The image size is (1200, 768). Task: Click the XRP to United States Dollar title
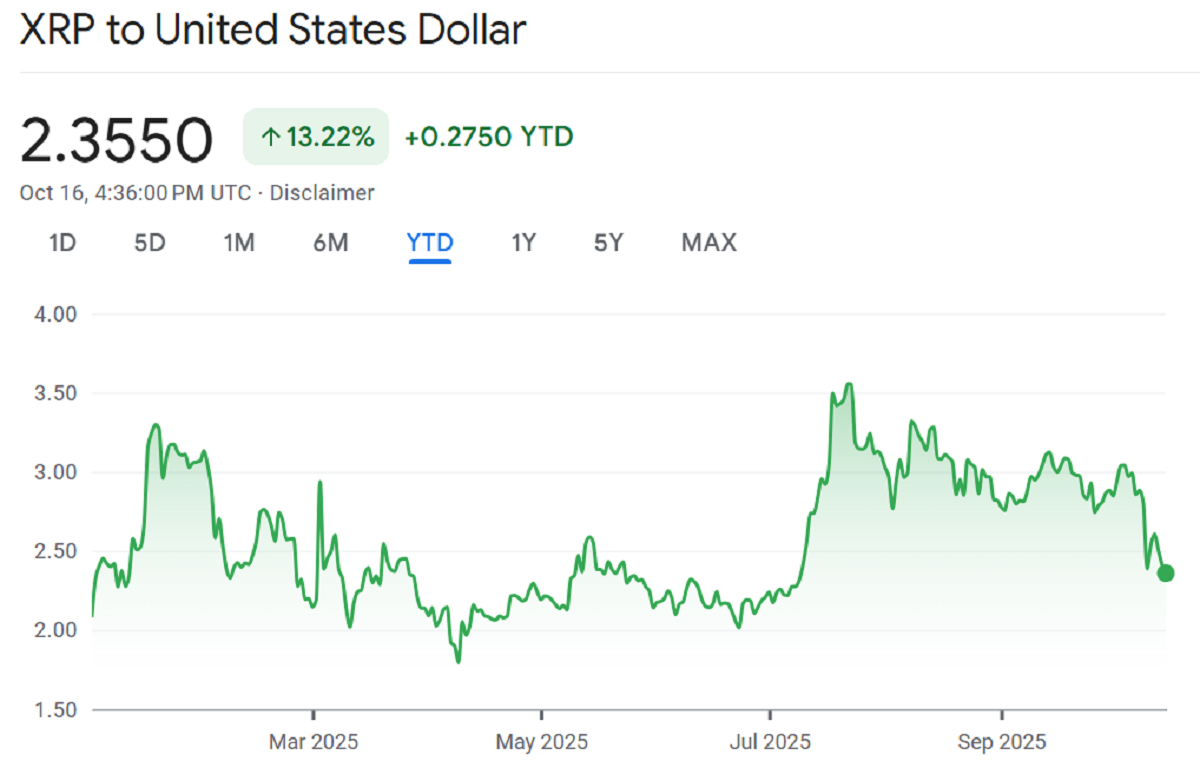coord(272,30)
